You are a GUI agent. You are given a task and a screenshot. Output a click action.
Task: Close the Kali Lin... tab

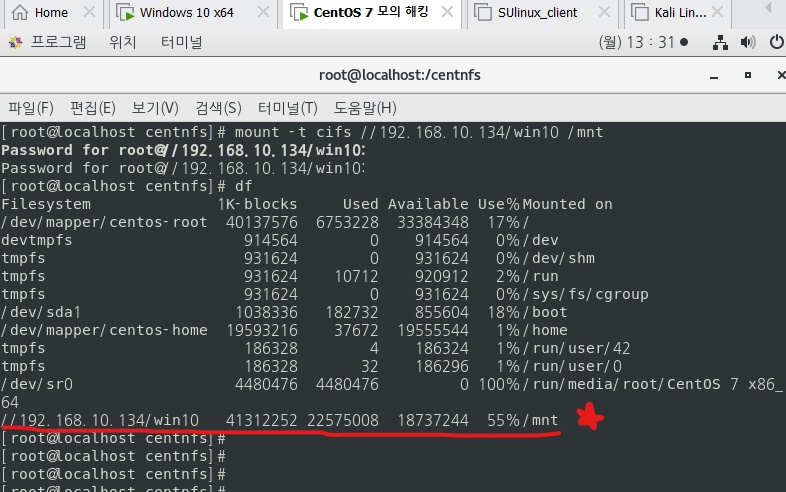(718, 12)
